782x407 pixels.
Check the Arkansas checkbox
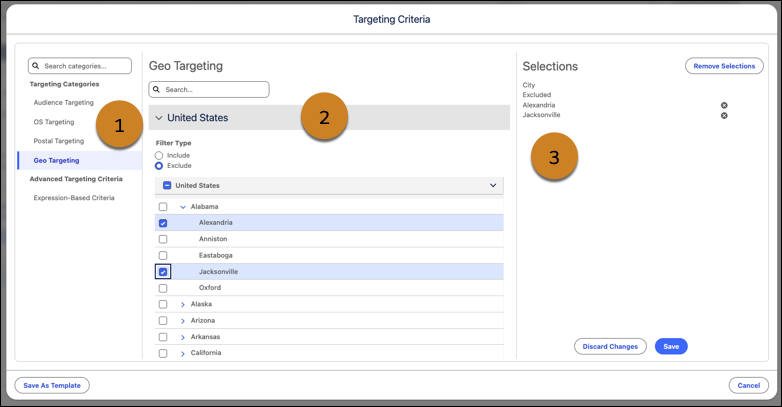pos(163,337)
